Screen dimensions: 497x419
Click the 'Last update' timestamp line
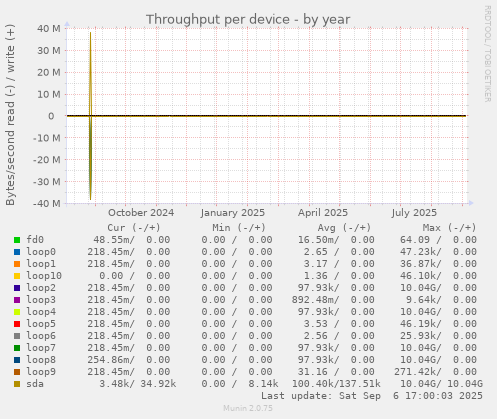point(372,396)
